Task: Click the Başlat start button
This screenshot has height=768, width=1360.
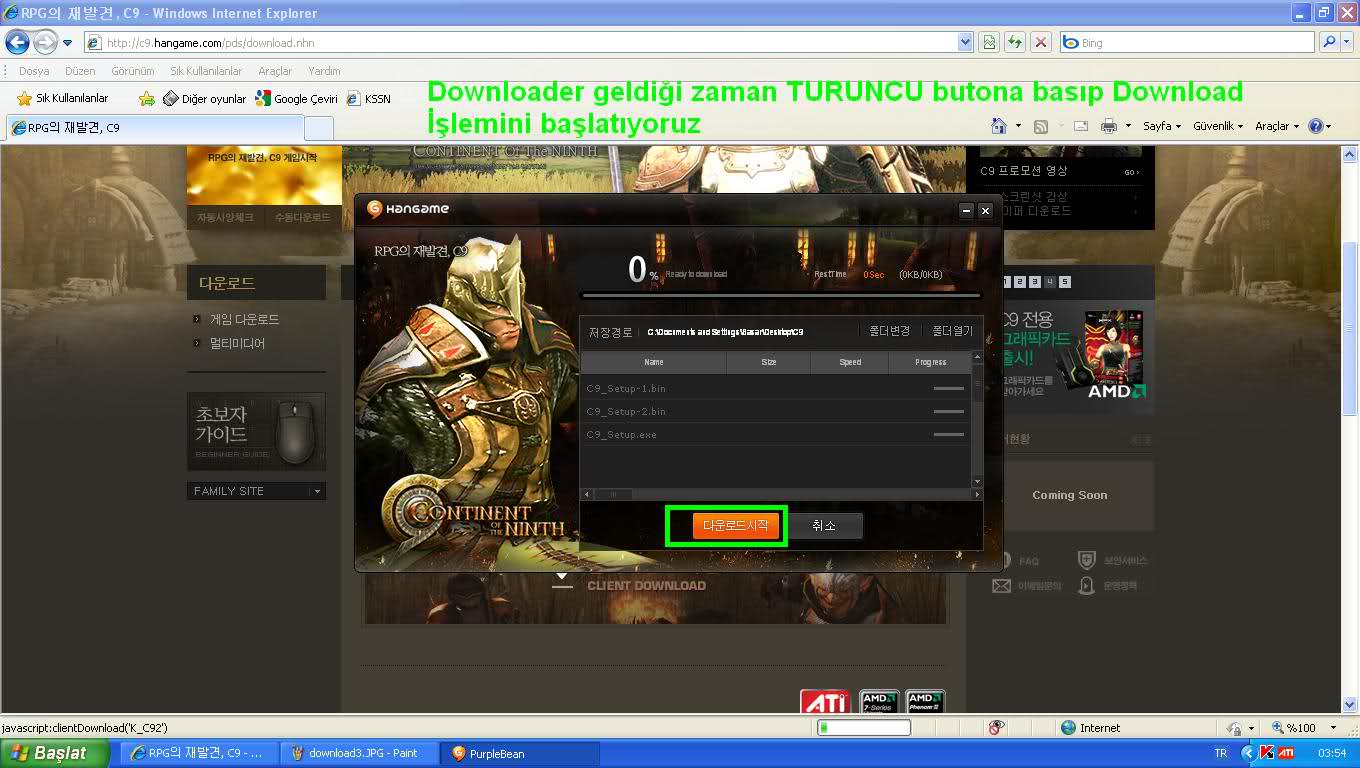Action: pyautogui.click(x=55, y=753)
